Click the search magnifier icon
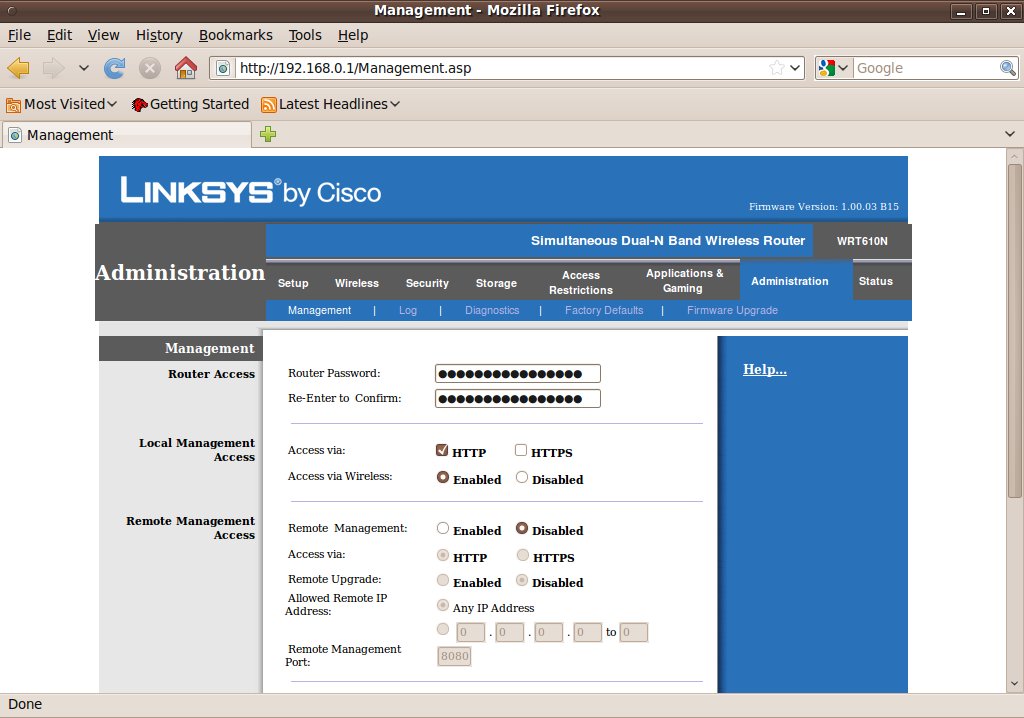This screenshot has width=1024, height=718. point(1008,68)
